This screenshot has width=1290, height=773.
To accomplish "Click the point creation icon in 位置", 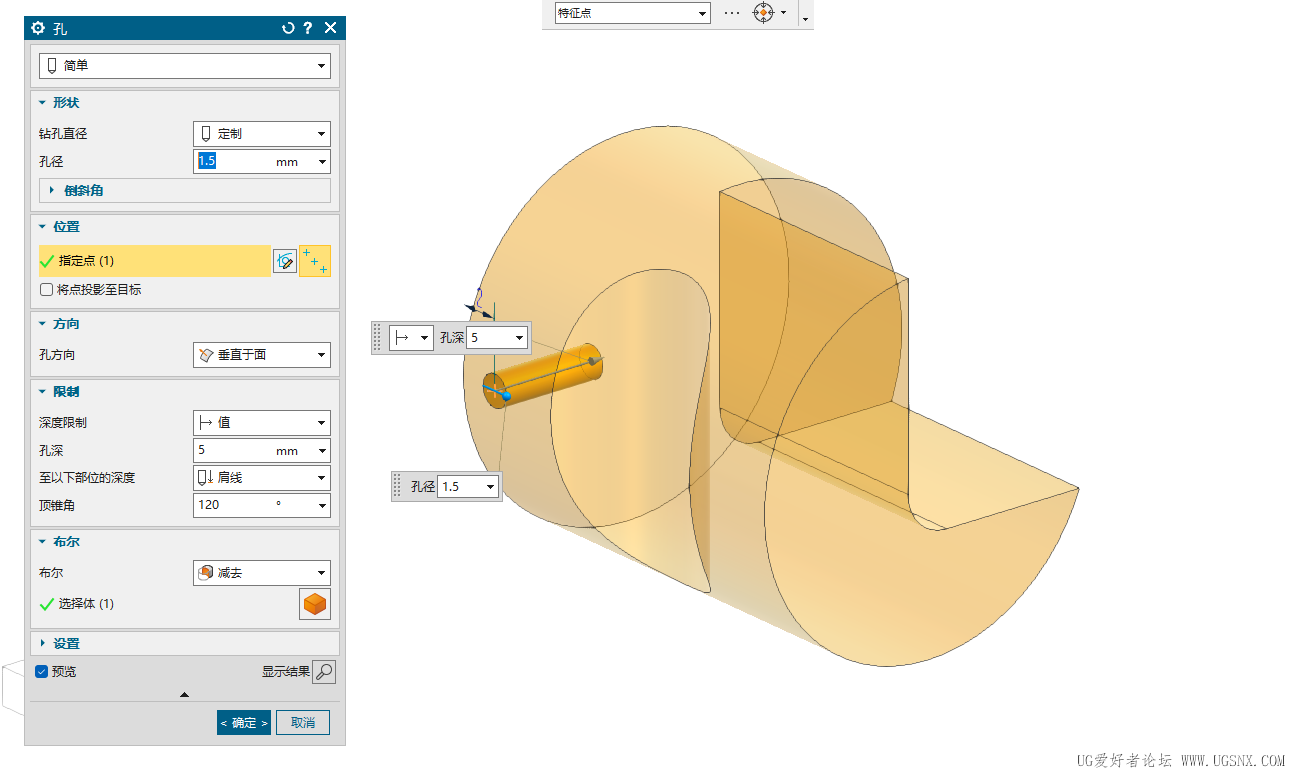I will point(315,261).
